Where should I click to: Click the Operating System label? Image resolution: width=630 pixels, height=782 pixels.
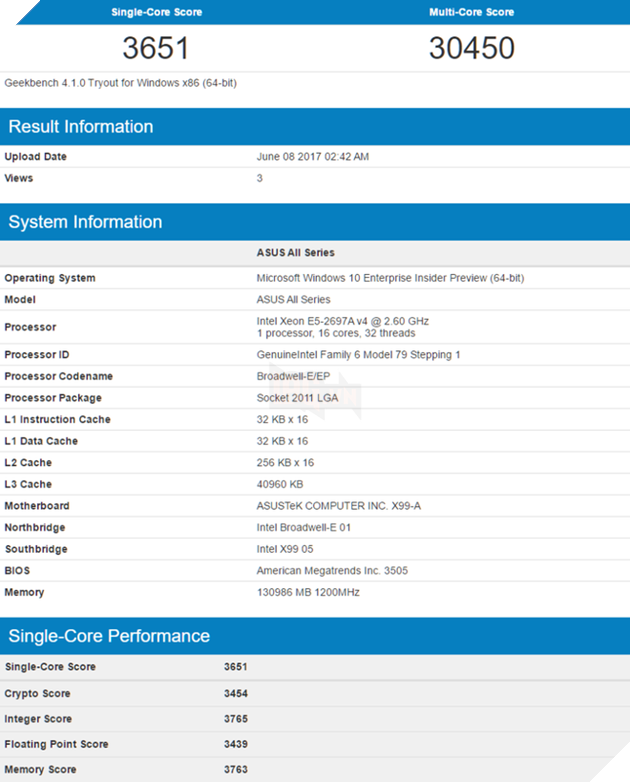pyautogui.click(x=50, y=278)
